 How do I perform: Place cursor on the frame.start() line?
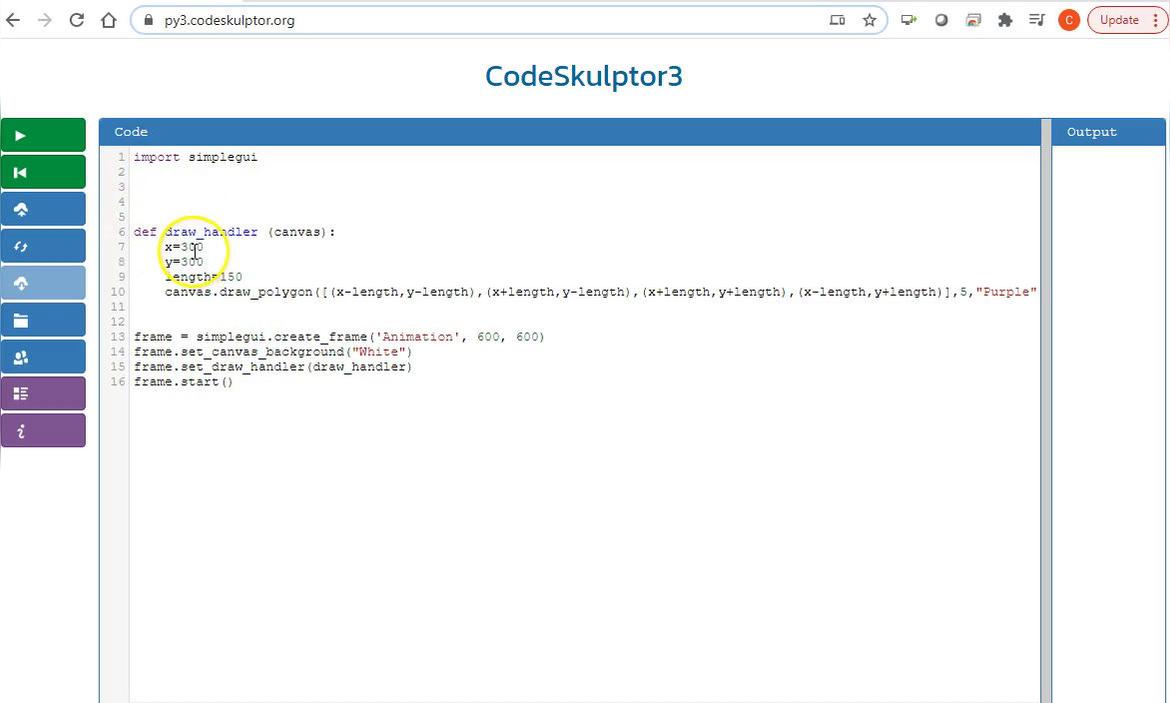pos(183,382)
